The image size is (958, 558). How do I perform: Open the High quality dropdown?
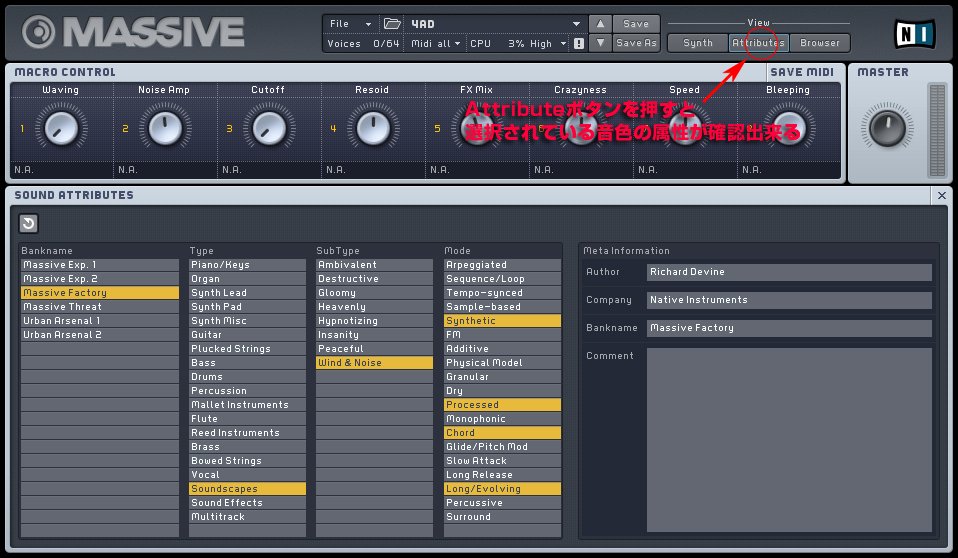click(547, 43)
